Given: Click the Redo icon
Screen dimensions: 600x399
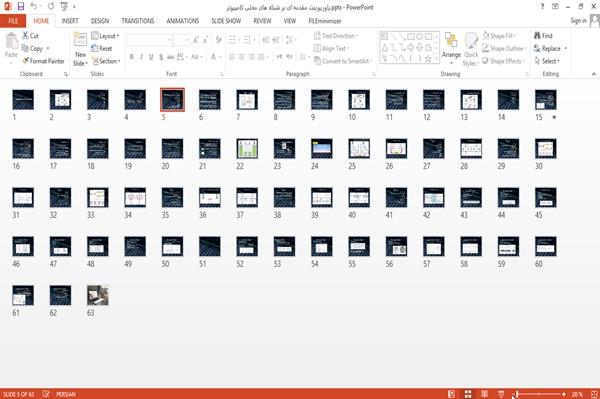Looking at the screenshot, I should 51,6.
